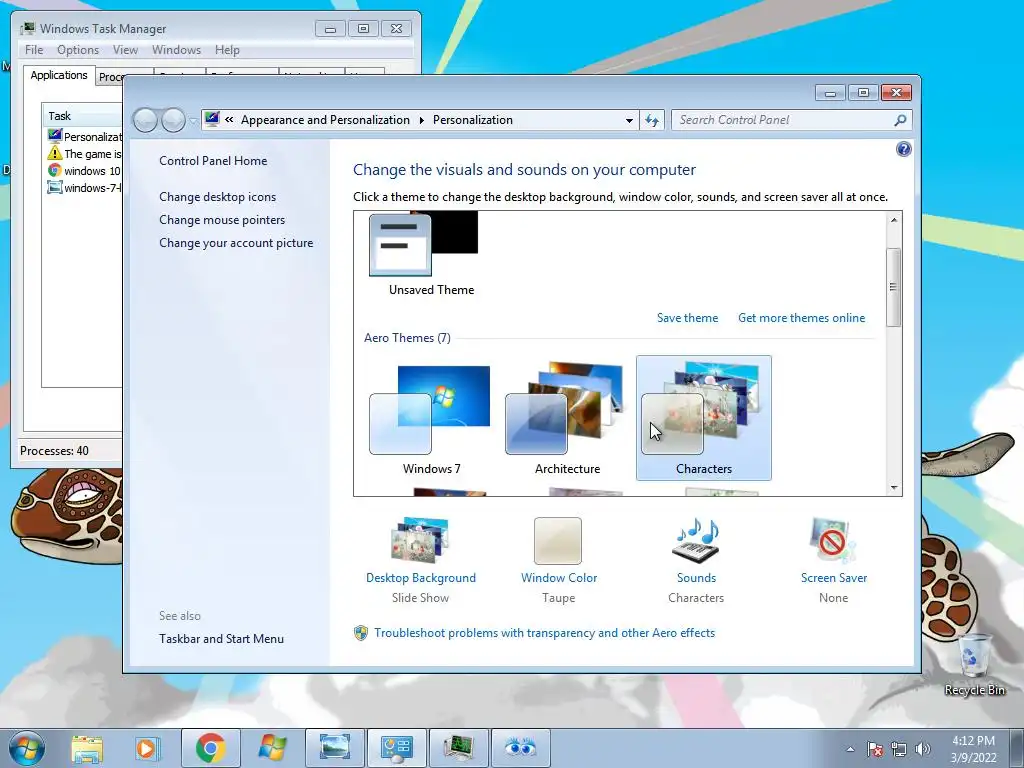Click Appearance and Personalization breadcrumb
This screenshot has width=1024, height=768.
[325, 120]
